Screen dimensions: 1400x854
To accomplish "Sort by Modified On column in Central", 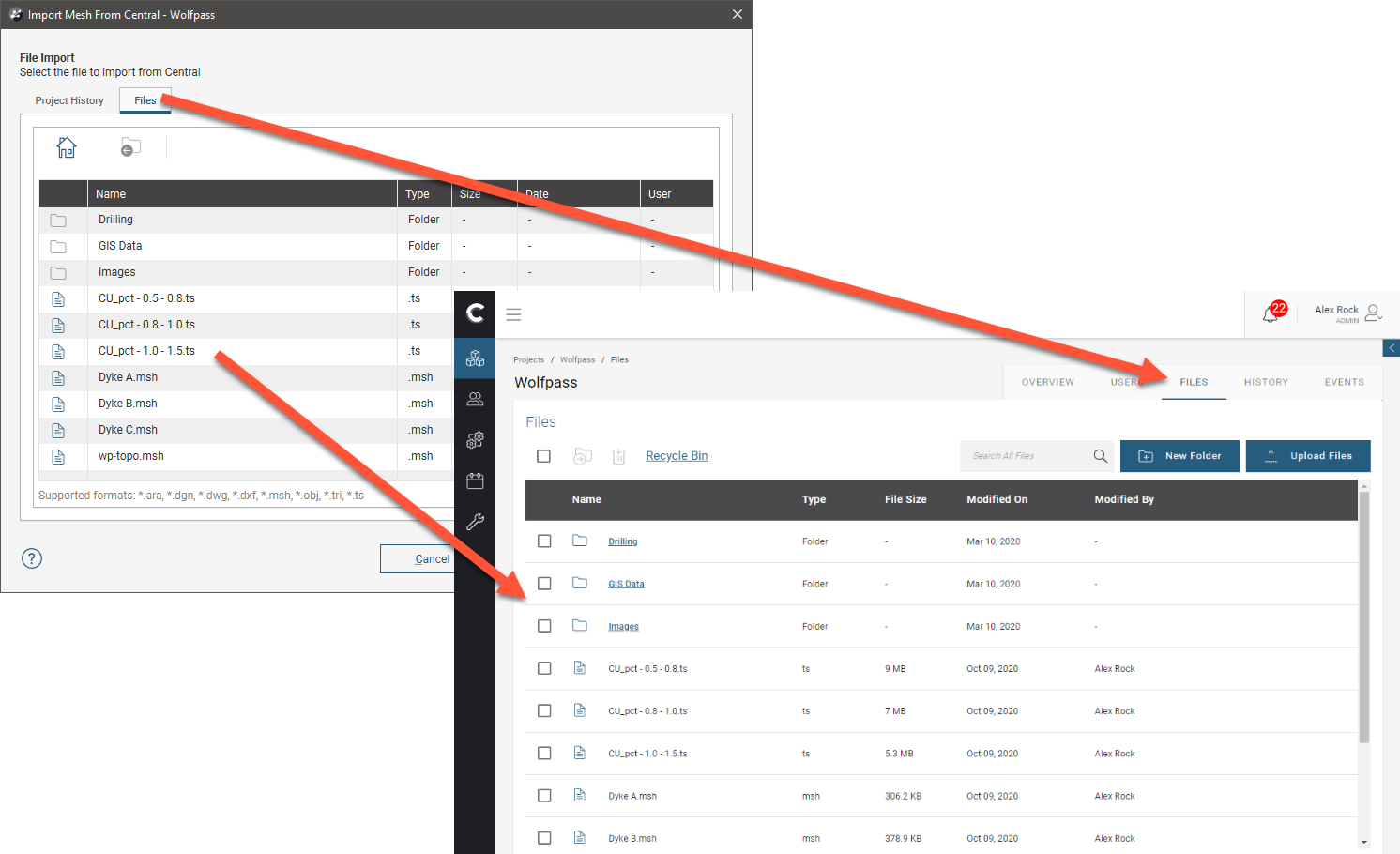I will [x=997, y=499].
